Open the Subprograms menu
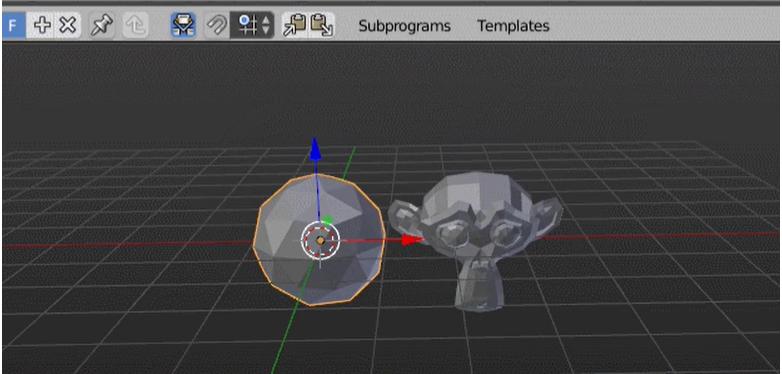This screenshot has height=374, width=782. (404, 26)
